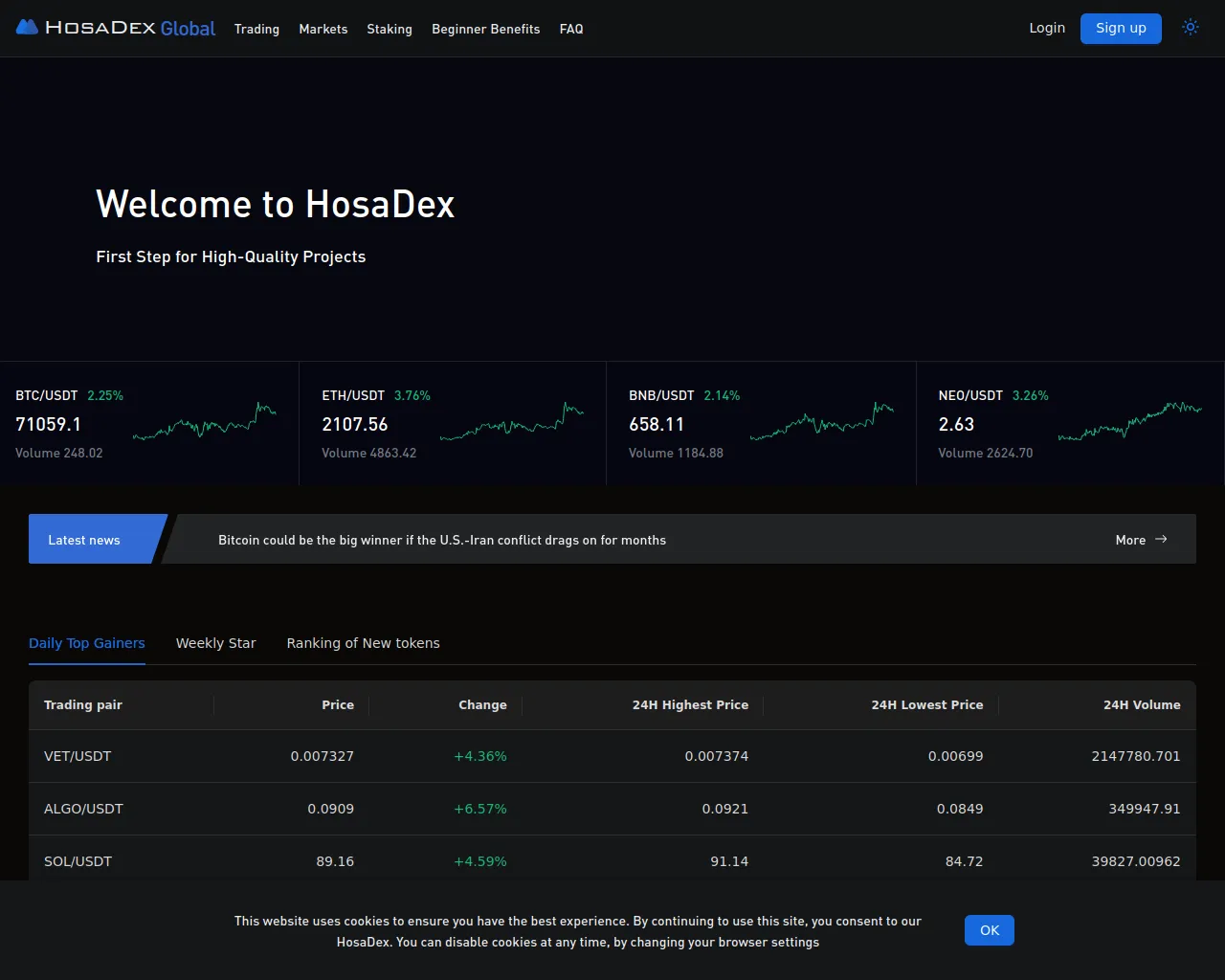Click the Trading pair column header
This screenshot has width=1225, height=980.
pyautogui.click(x=83, y=704)
